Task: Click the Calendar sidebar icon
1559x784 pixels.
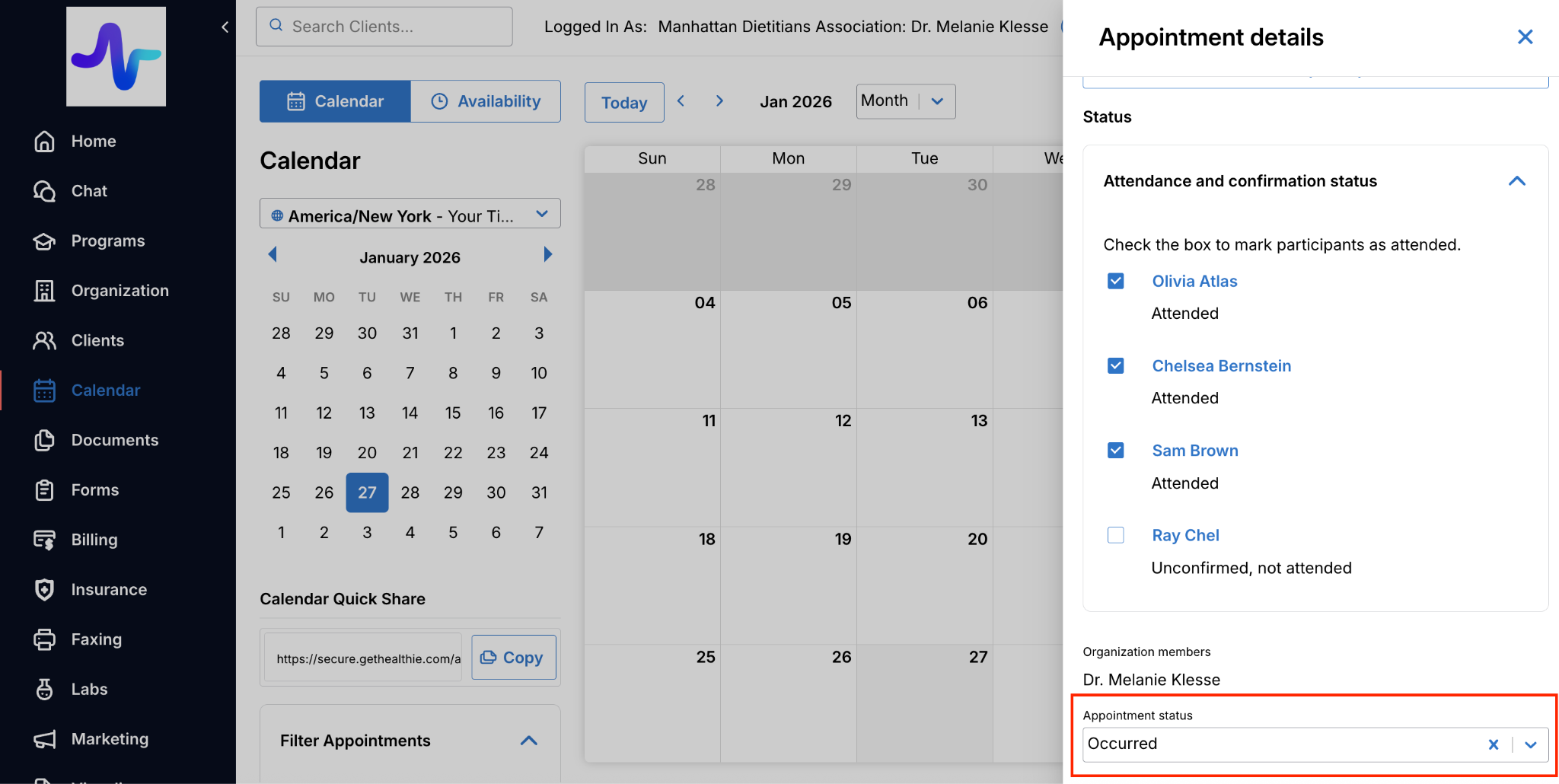Action: tap(45, 390)
